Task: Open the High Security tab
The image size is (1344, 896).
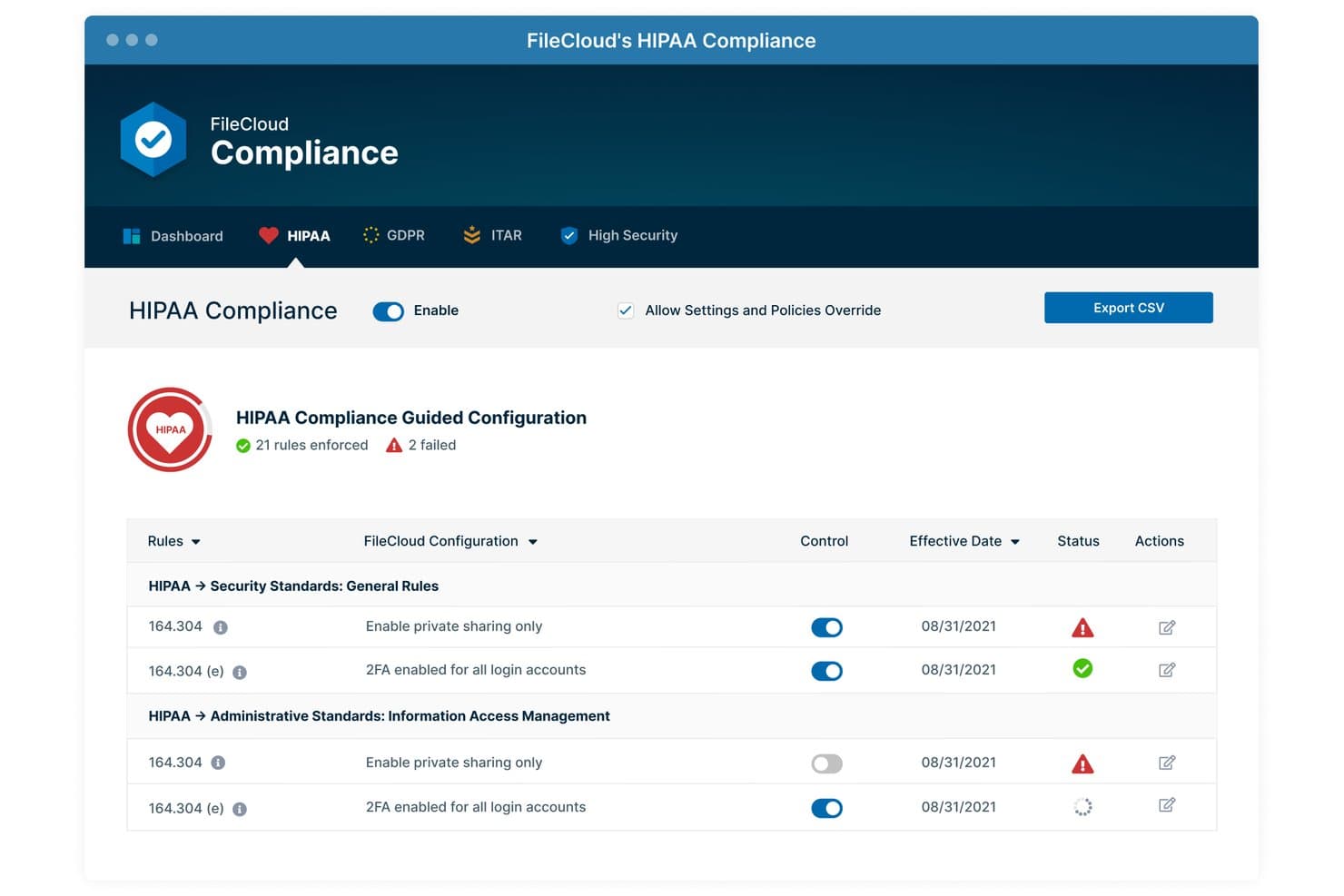Action: pos(619,235)
